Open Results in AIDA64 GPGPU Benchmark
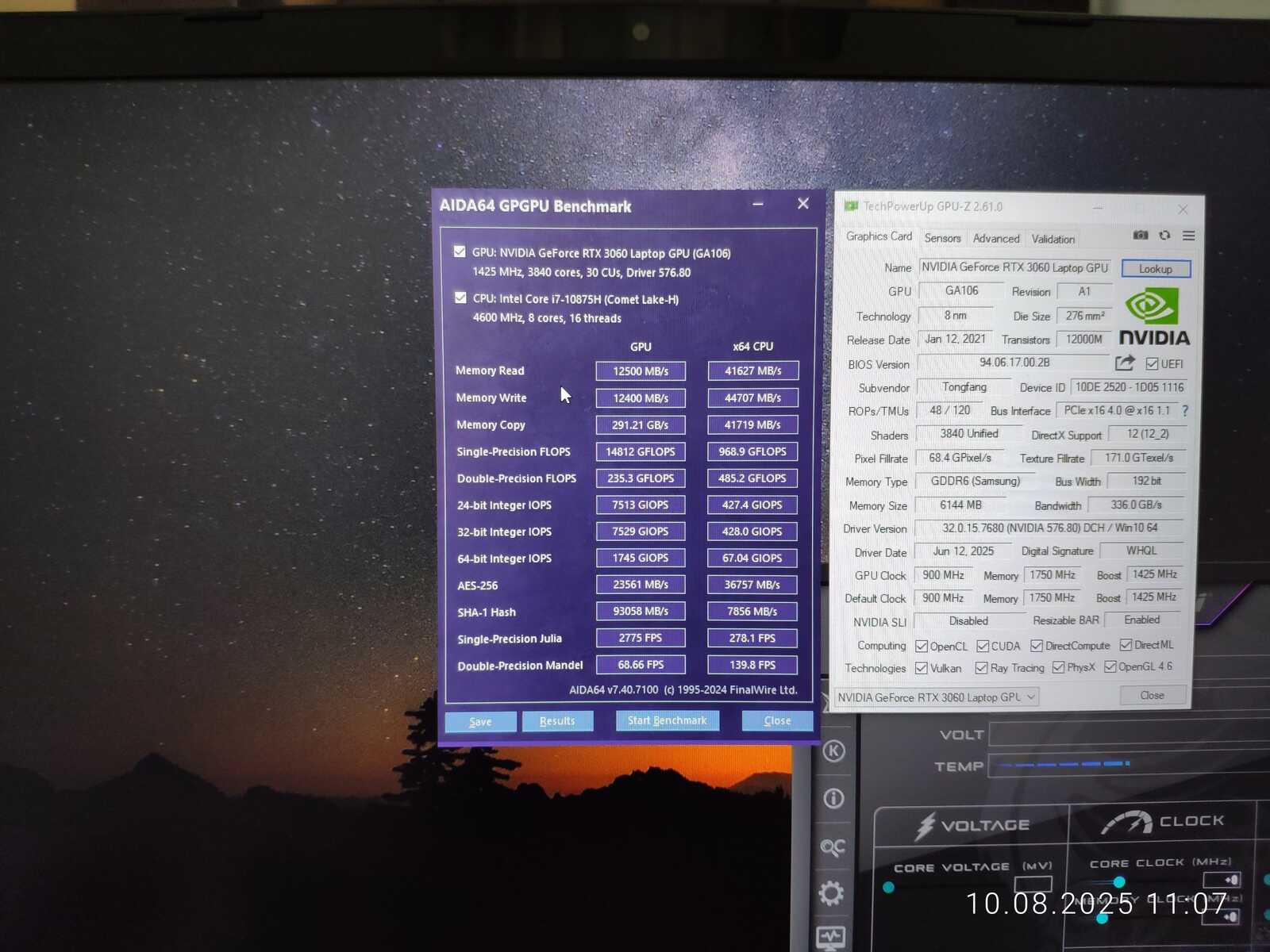This screenshot has width=1270, height=952. (x=557, y=720)
